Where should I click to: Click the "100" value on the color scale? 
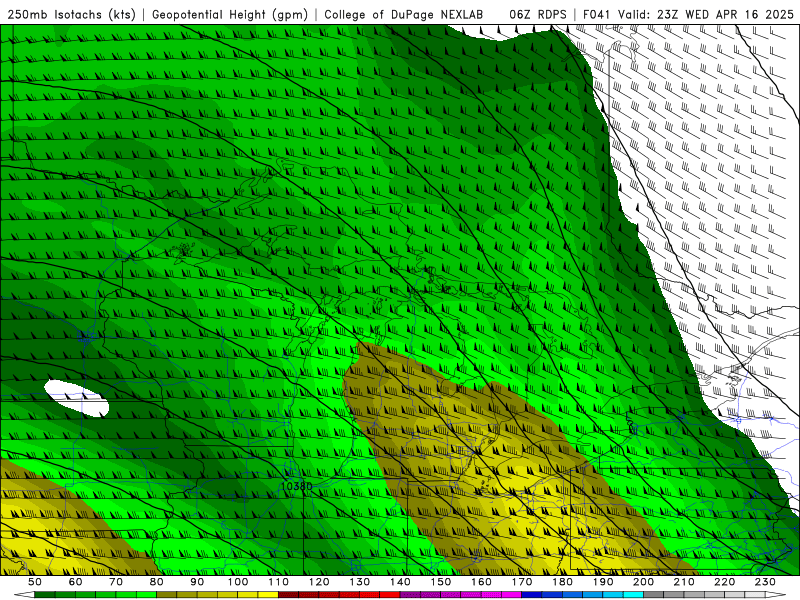tap(238, 582)
